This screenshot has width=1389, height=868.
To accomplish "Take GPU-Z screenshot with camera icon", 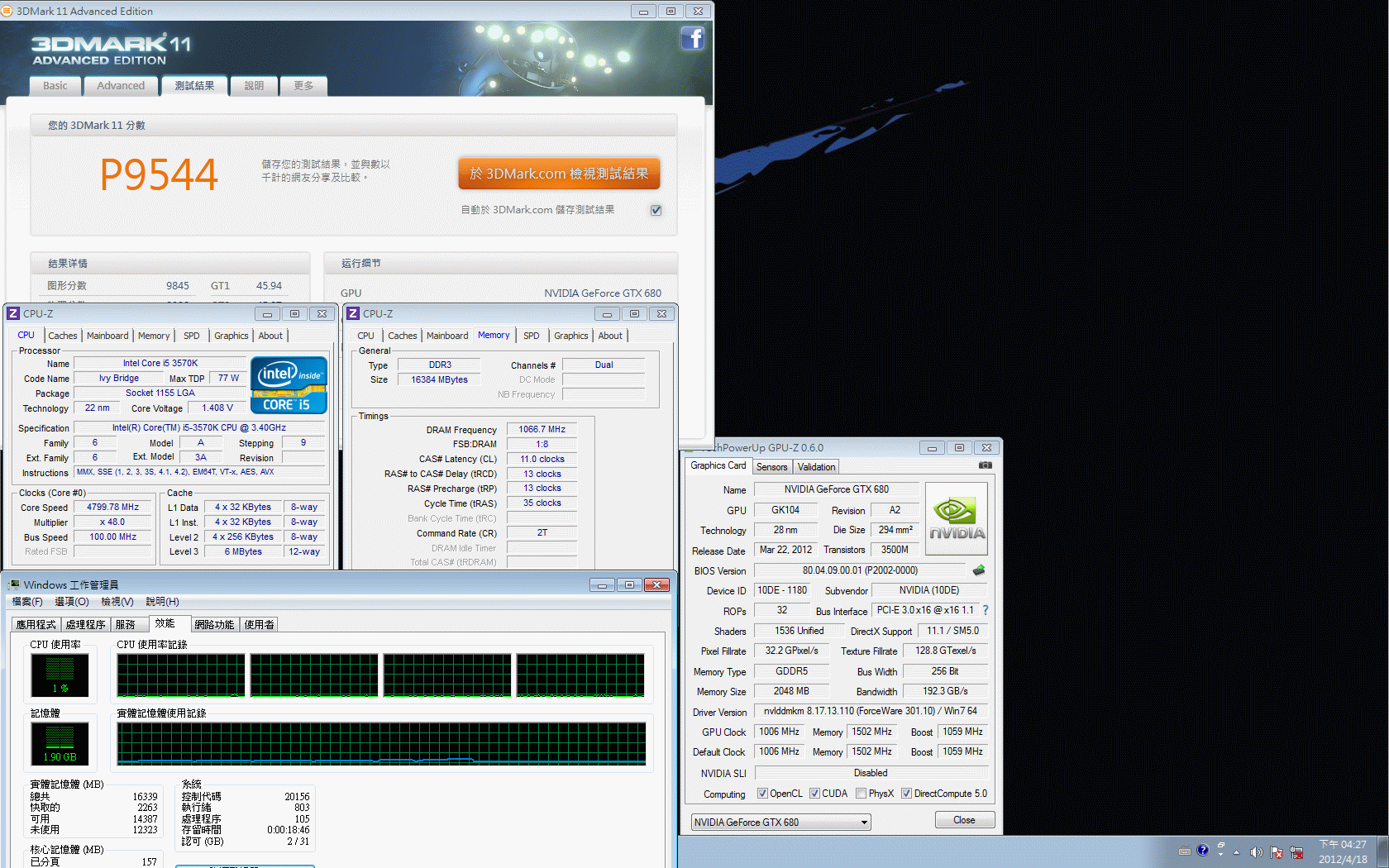I will click(x=986, y=465).
